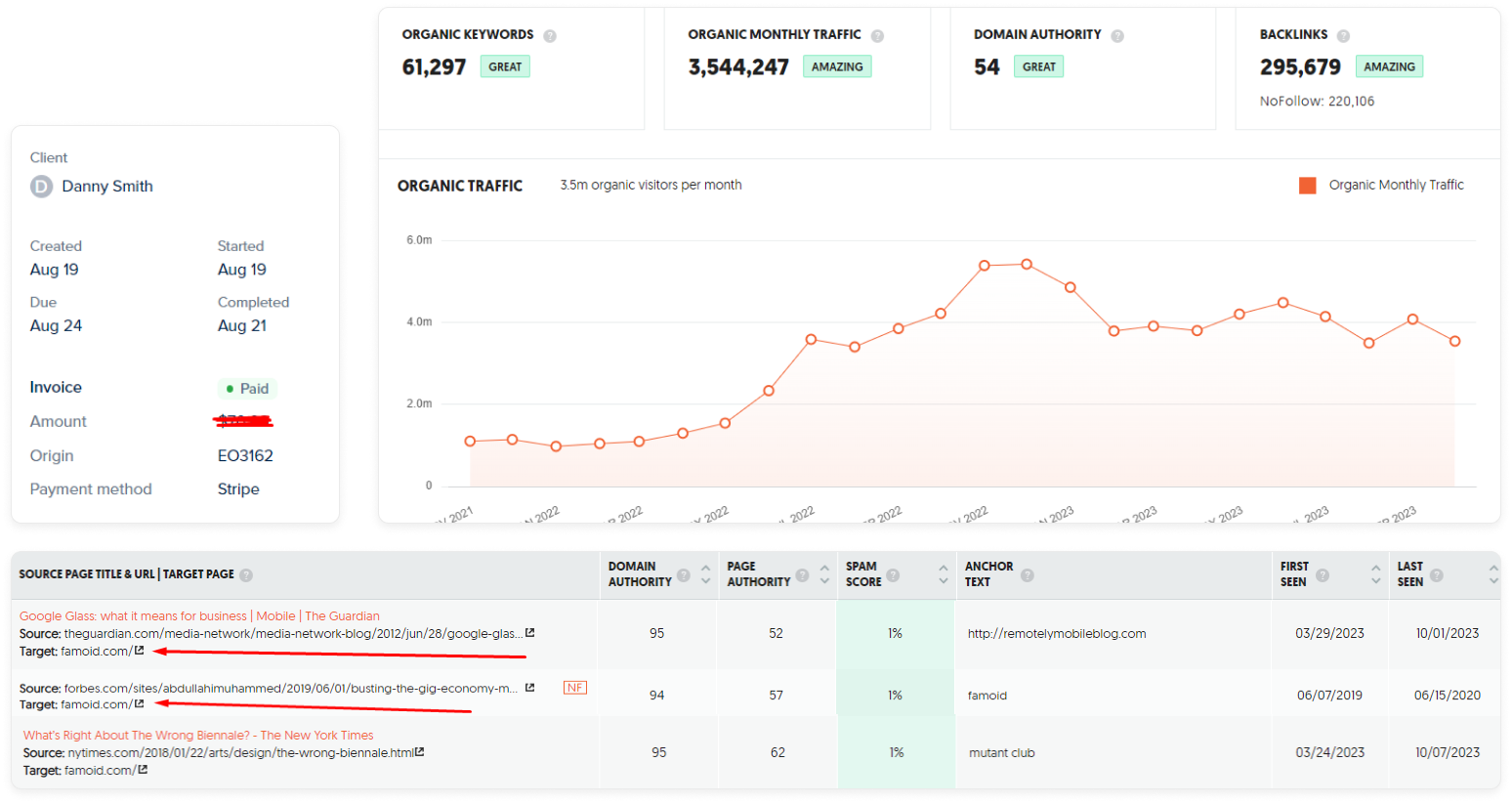This screenshot has width=1512, height=804.
Task: Click the help icon beside Backlinks
Action: 1343,36
